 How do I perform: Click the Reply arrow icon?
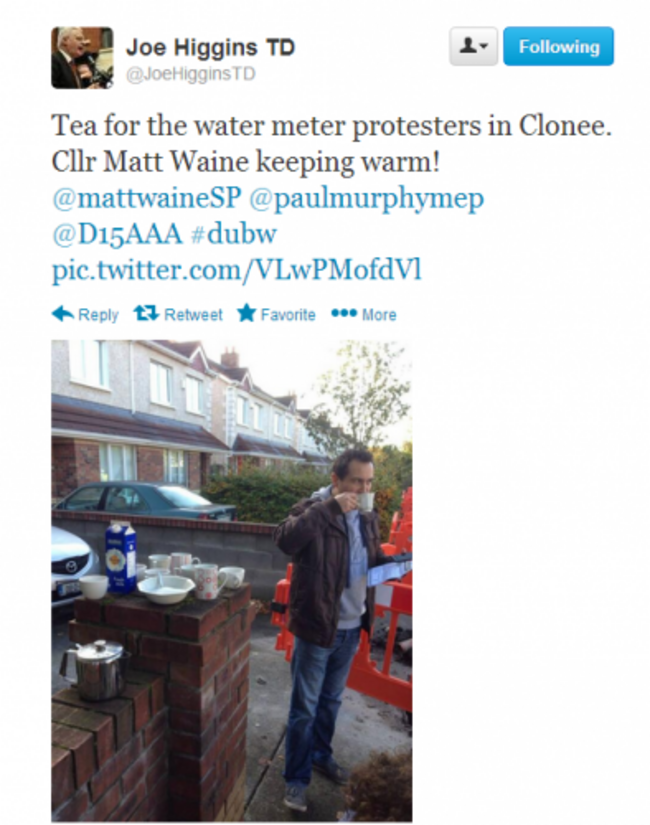pyautogui.click(x=63, y=314)
